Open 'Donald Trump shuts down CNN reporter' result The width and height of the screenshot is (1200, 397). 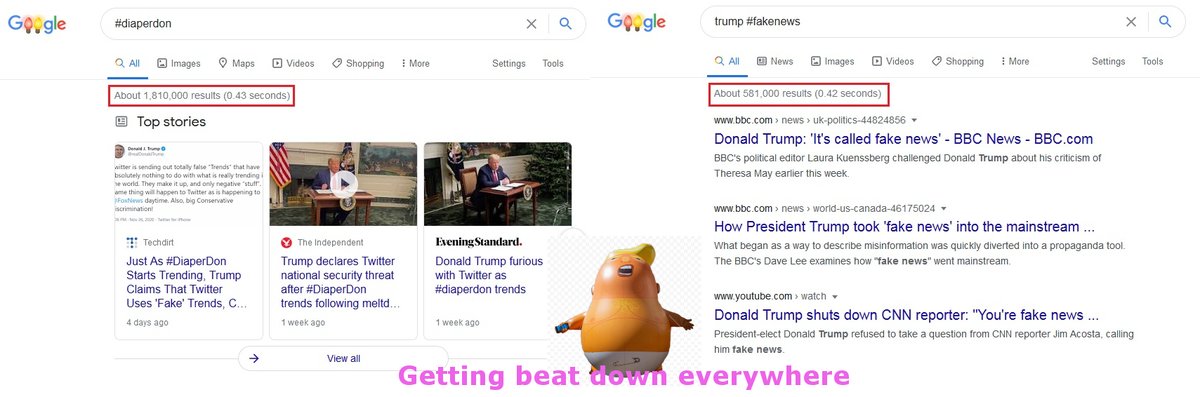point(906,314)
